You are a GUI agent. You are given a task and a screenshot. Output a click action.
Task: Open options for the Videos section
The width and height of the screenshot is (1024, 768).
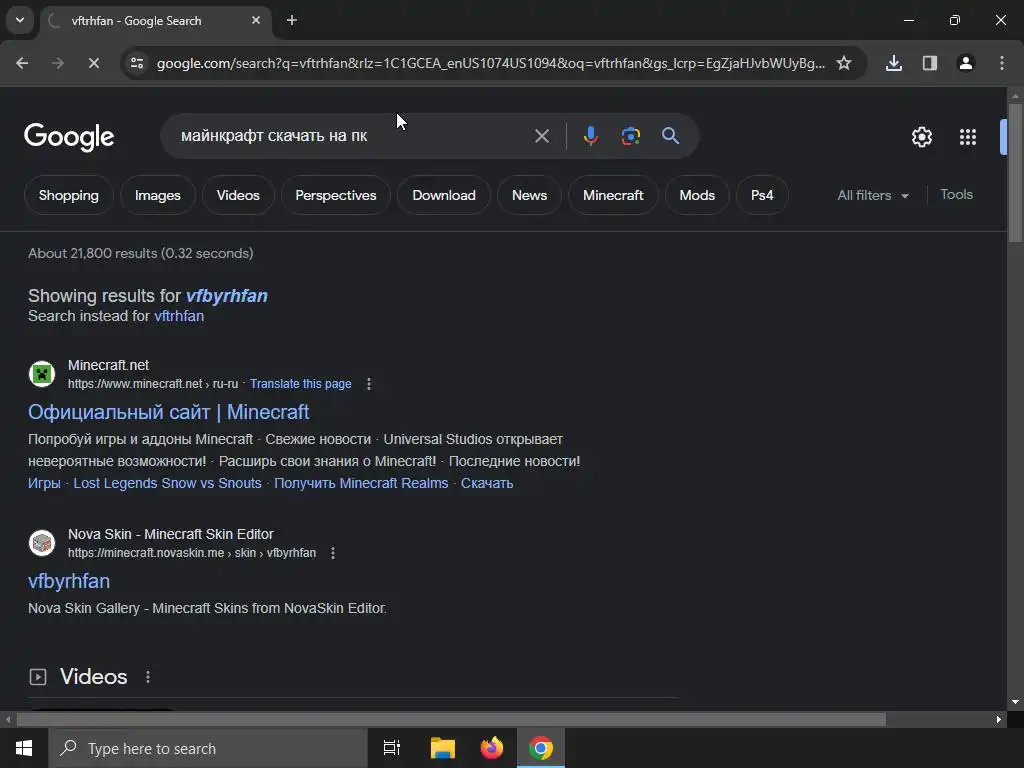click(148, 677)
